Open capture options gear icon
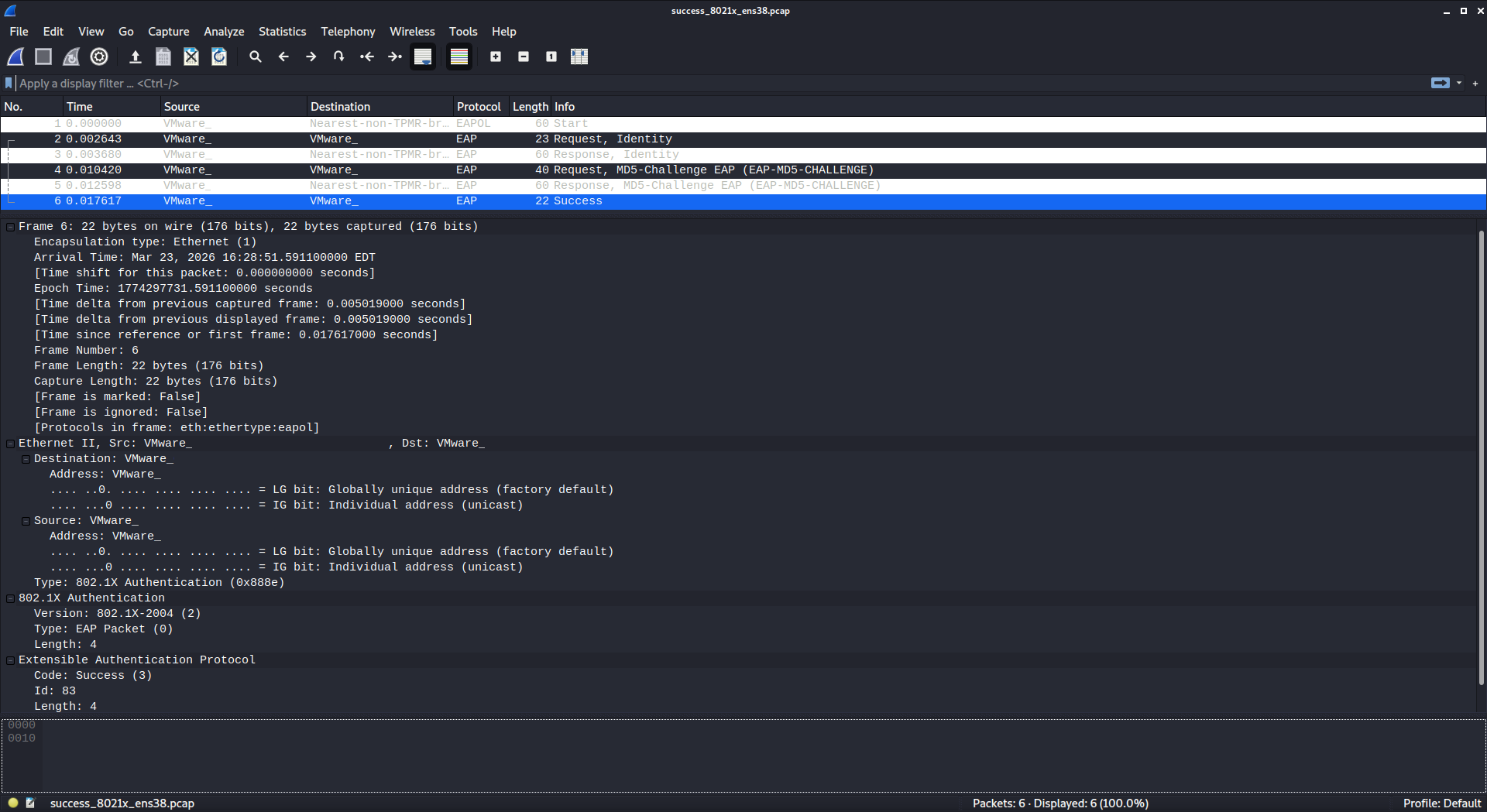 (99, 57)
